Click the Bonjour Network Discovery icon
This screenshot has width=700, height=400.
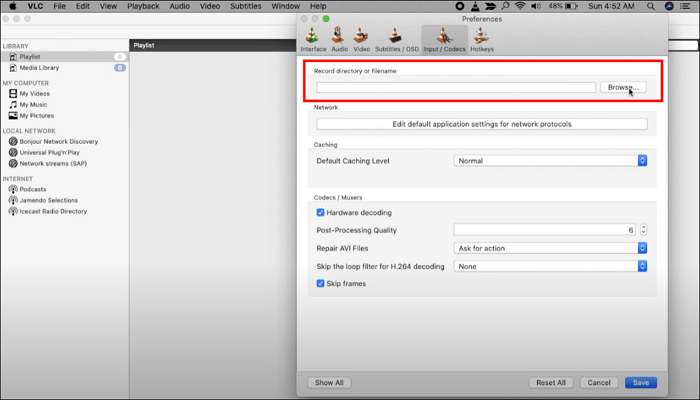(13, 142)
